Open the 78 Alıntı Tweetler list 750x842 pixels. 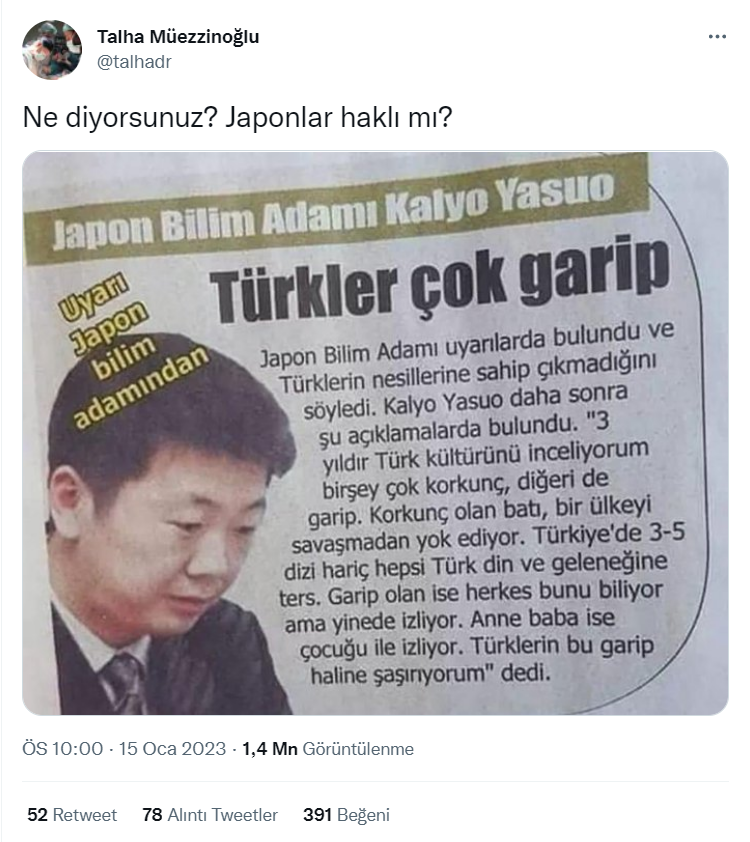click(210, 815)
